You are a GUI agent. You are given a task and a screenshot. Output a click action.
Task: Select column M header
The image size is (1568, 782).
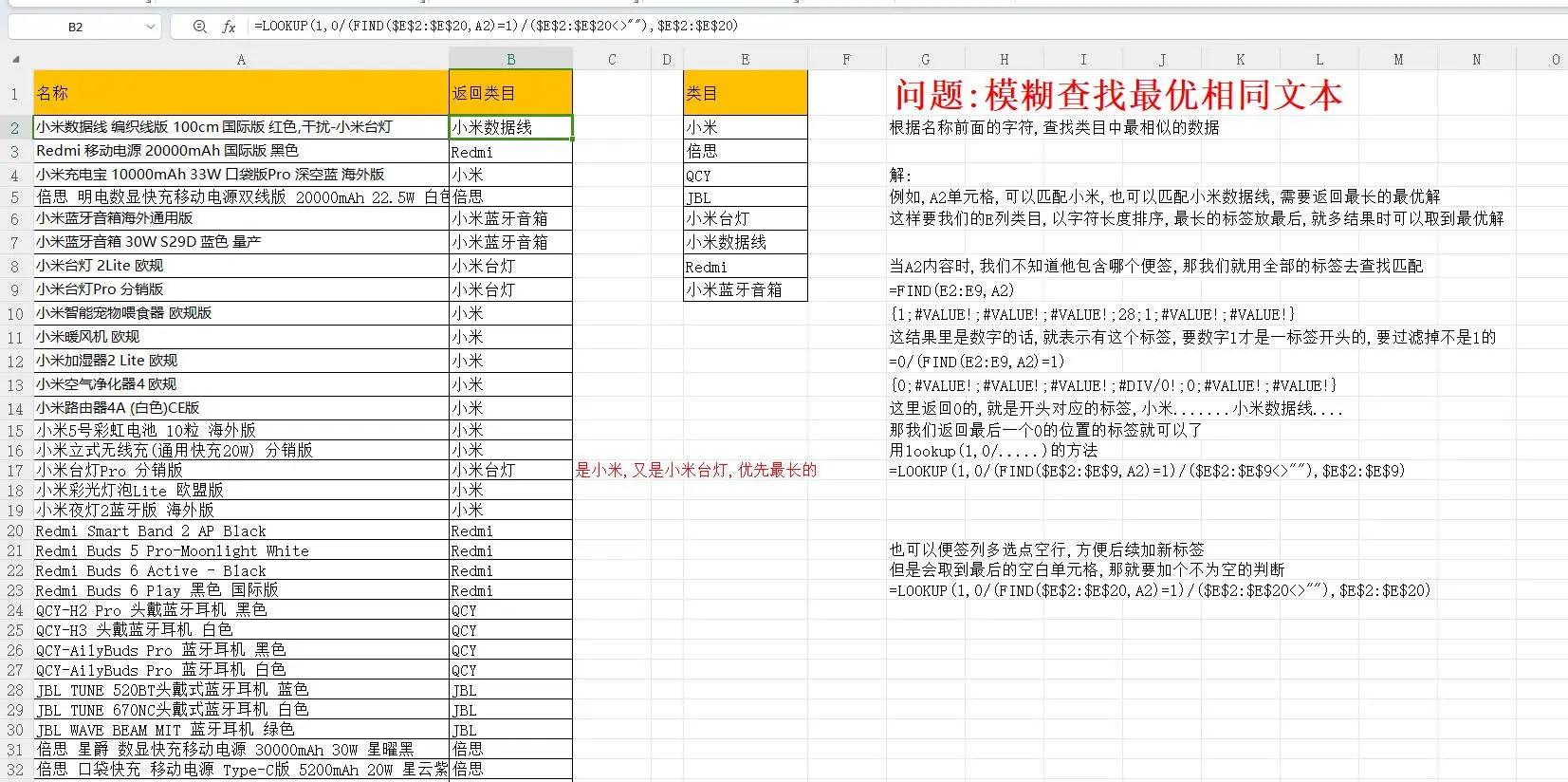click(x=1398, y=59)
